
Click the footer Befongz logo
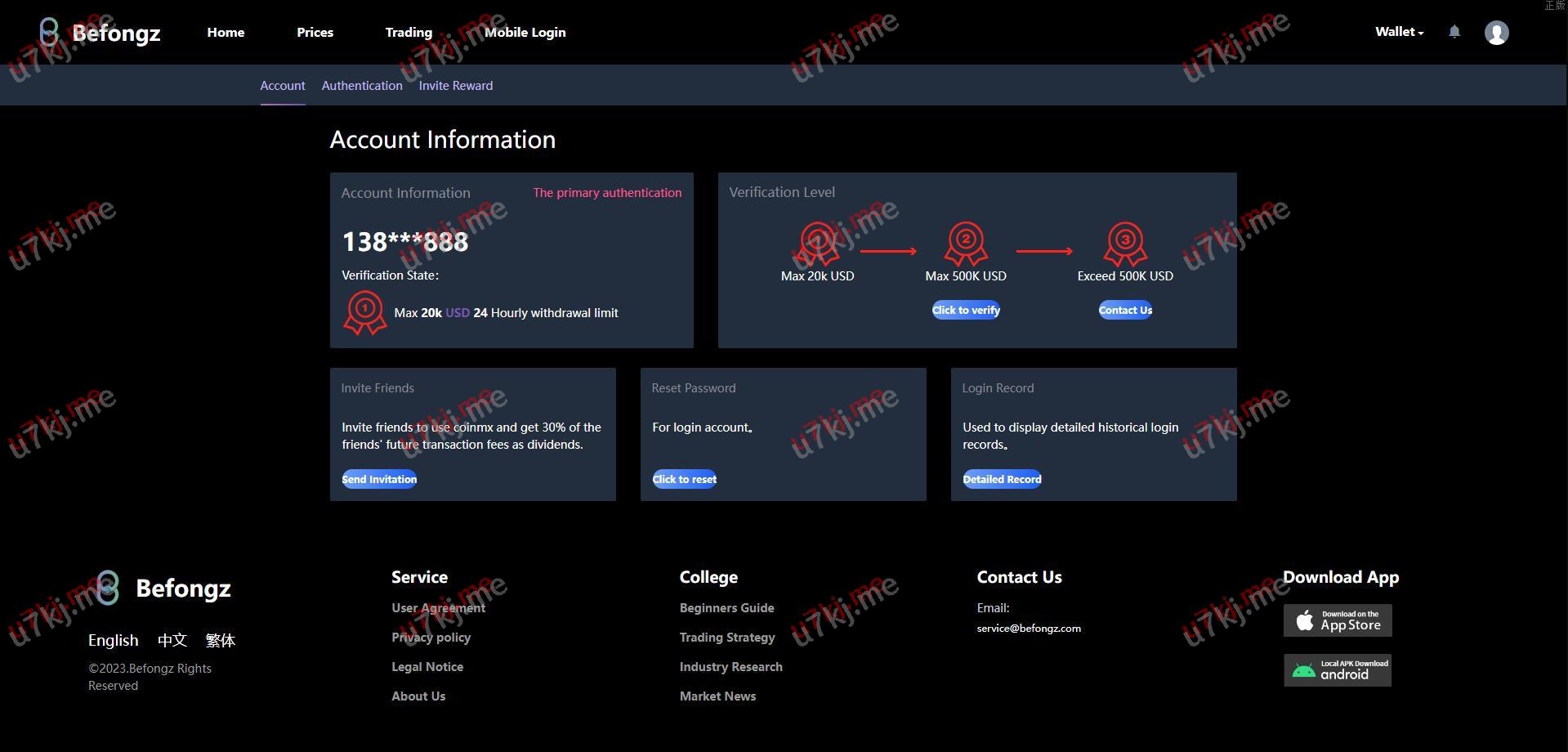(x=163, y=588)
